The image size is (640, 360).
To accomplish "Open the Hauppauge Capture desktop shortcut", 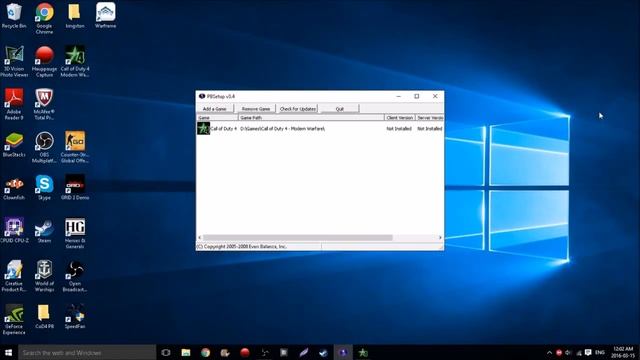I will tap(44, 61).
